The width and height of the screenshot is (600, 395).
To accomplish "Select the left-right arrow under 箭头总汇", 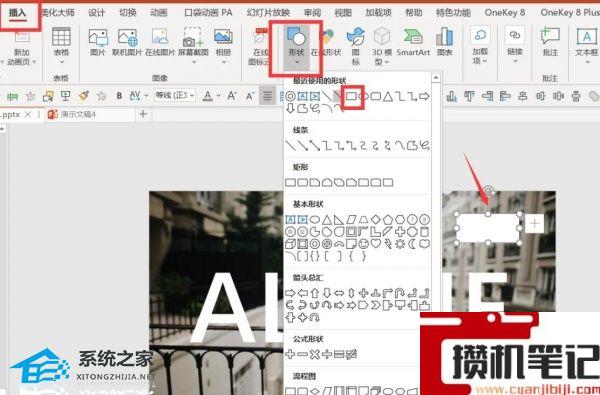I will coord(339,293).
